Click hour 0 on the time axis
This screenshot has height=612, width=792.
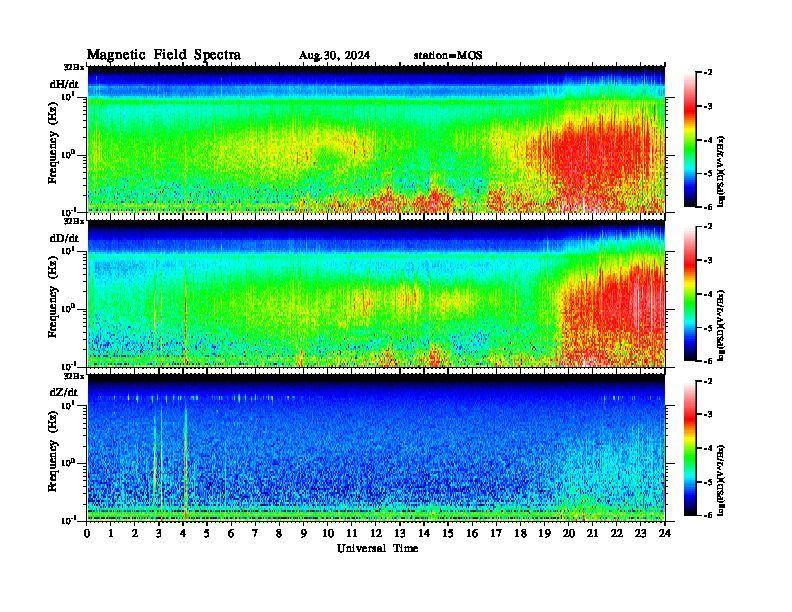point(87,533)
